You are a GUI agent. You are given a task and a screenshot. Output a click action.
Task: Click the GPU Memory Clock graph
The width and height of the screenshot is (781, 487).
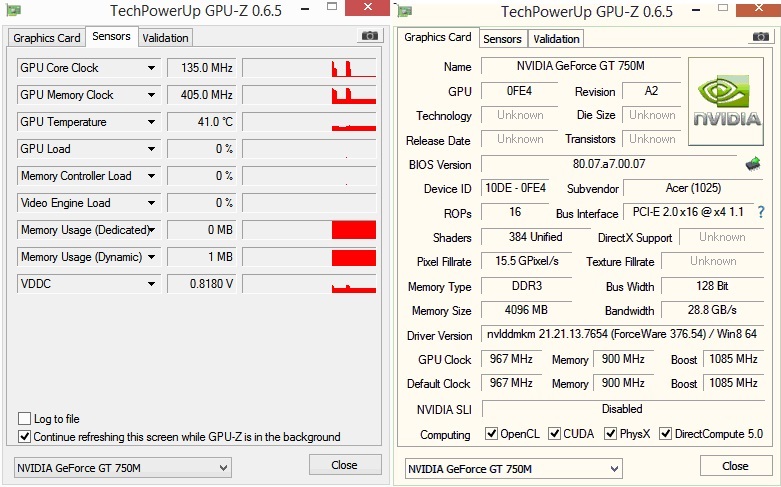309,95
